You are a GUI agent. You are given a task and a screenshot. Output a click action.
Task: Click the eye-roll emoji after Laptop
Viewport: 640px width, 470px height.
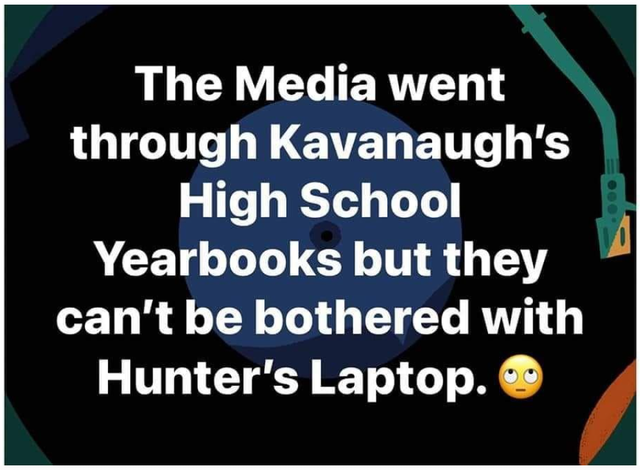(x=522, y=376)
